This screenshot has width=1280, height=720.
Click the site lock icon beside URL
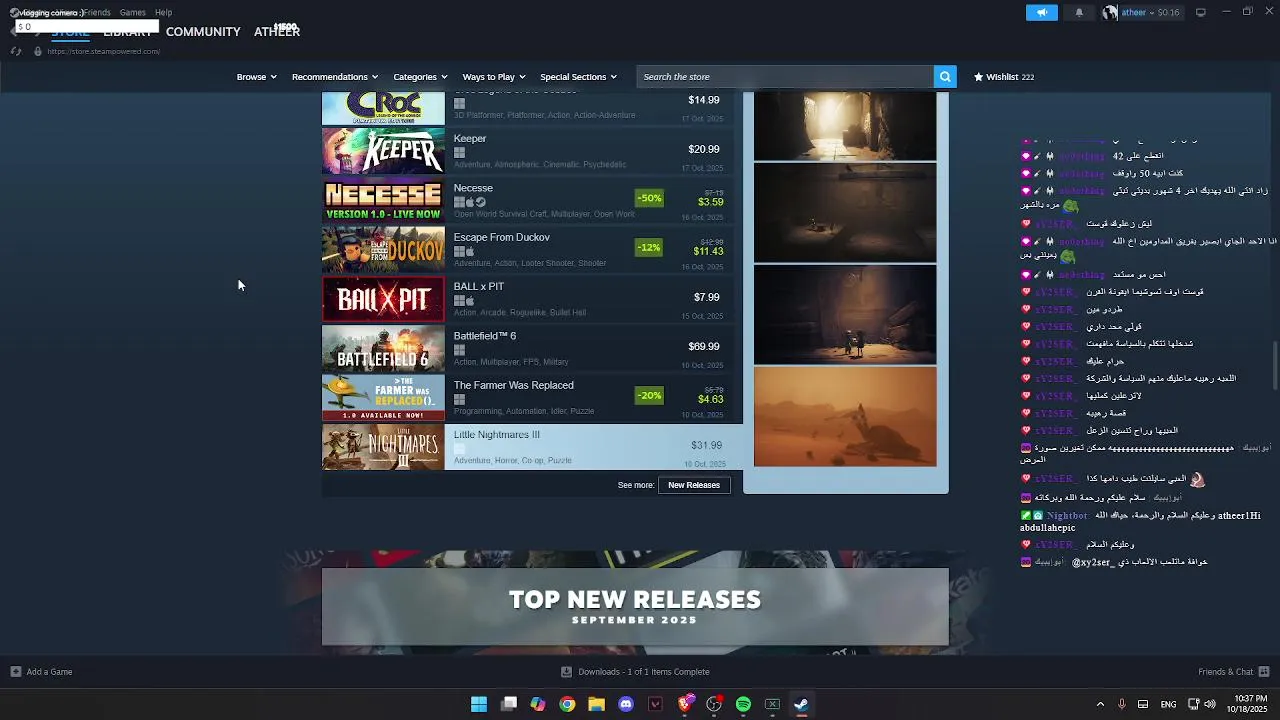tap(38, 51)
